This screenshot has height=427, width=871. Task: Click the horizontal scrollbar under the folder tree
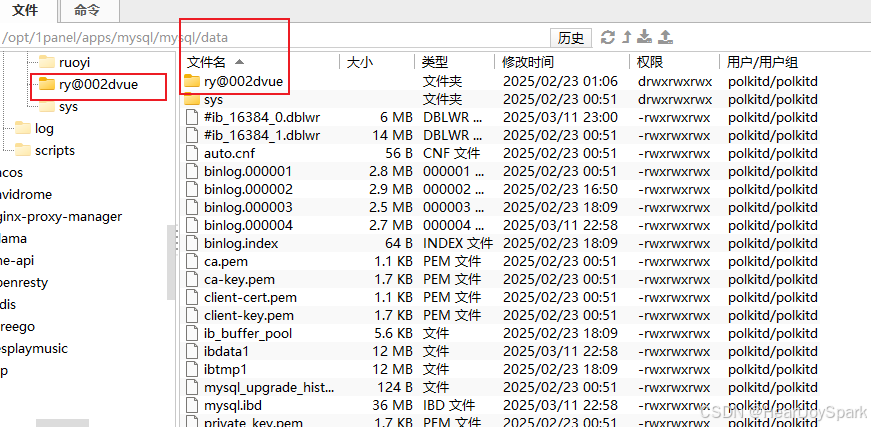pos(62,423)
